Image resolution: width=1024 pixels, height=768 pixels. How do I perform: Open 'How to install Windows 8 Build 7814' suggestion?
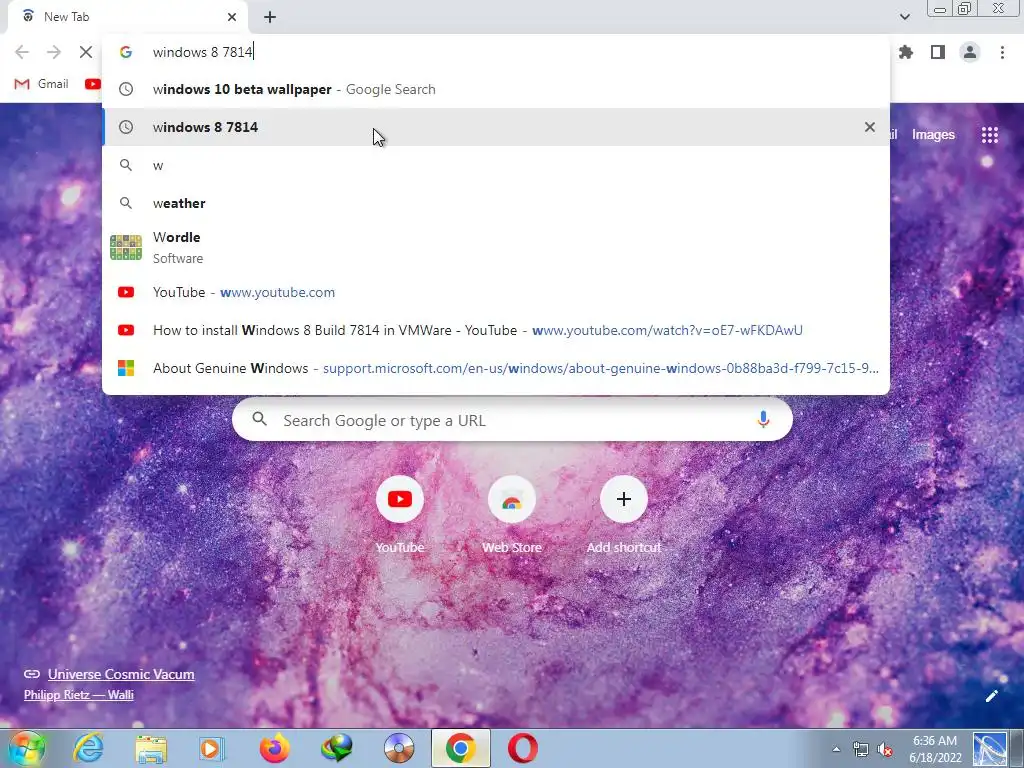point(496,330)
